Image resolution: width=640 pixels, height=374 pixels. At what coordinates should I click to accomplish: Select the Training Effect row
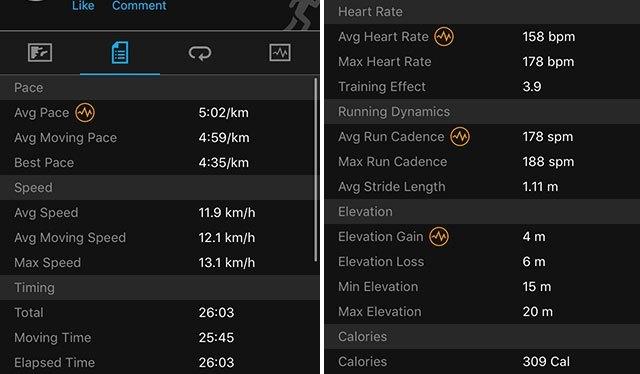point(482,87)
